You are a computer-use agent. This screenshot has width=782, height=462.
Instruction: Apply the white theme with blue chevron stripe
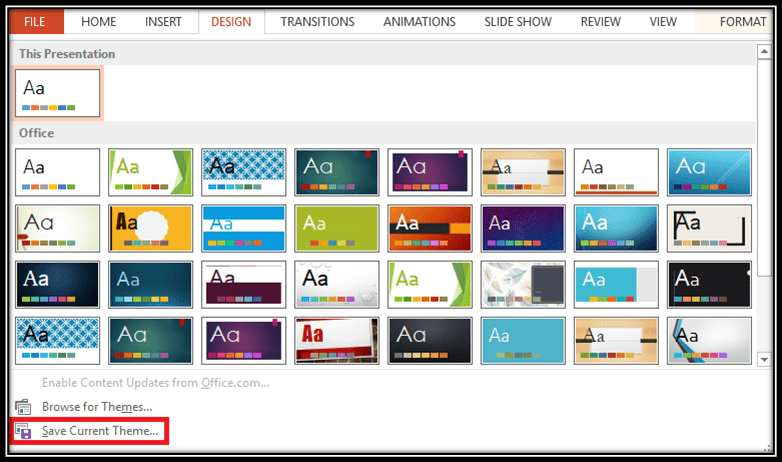tap(709, 341)
